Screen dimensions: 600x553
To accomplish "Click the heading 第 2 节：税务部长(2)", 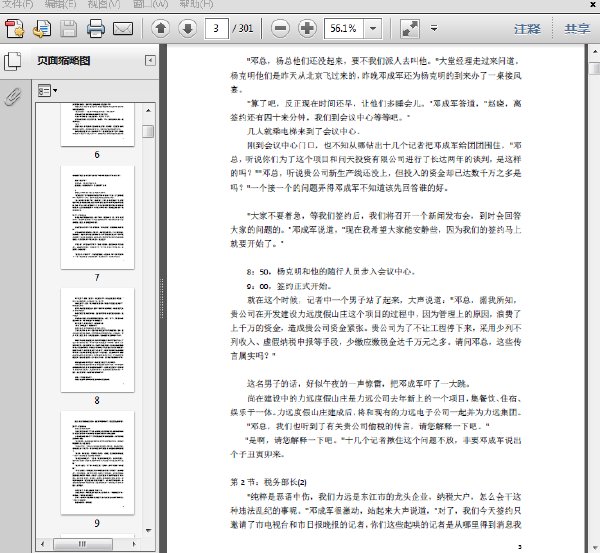I will point(268,482).
